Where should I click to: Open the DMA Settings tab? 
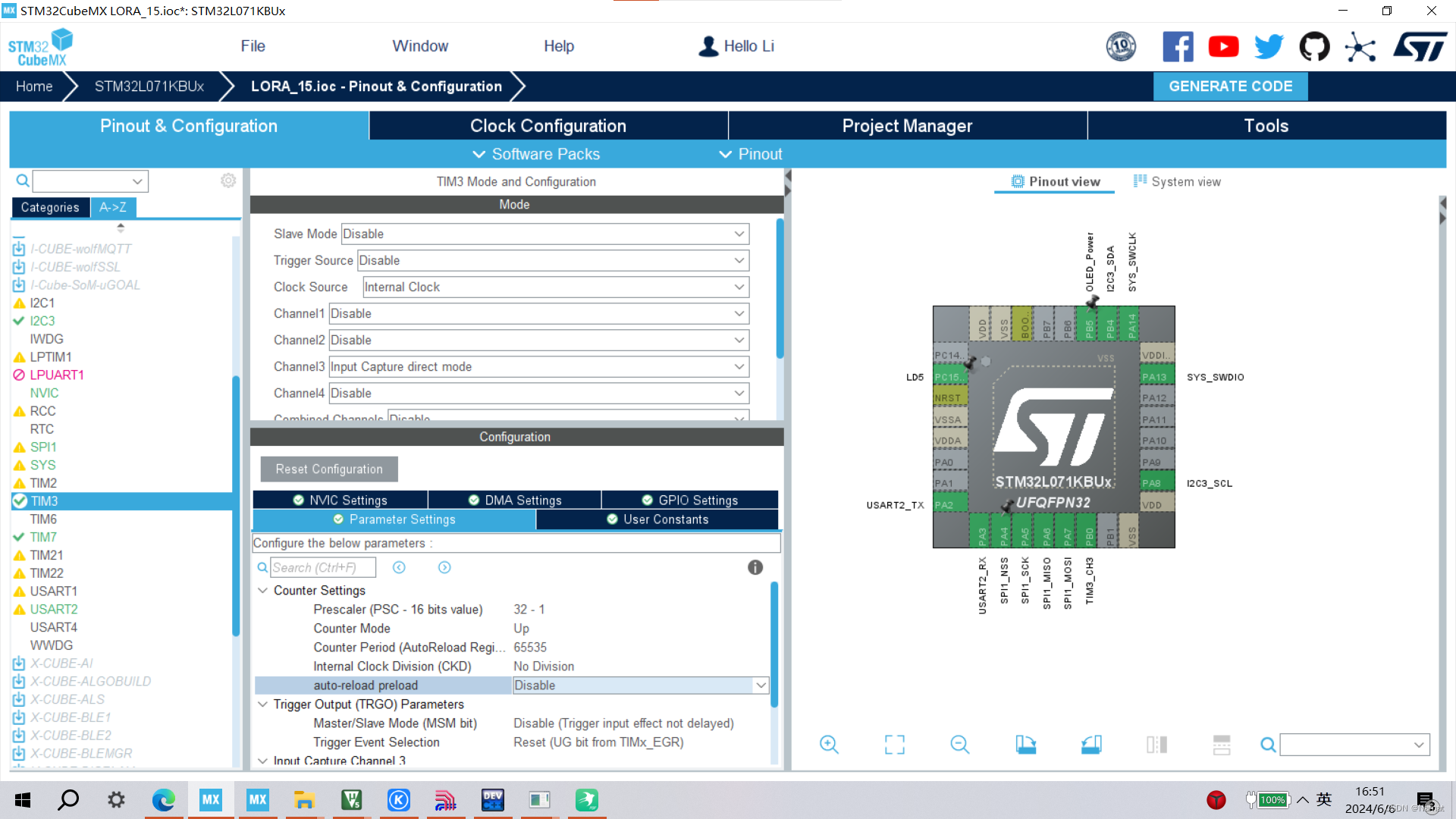[x=515, y=500]
